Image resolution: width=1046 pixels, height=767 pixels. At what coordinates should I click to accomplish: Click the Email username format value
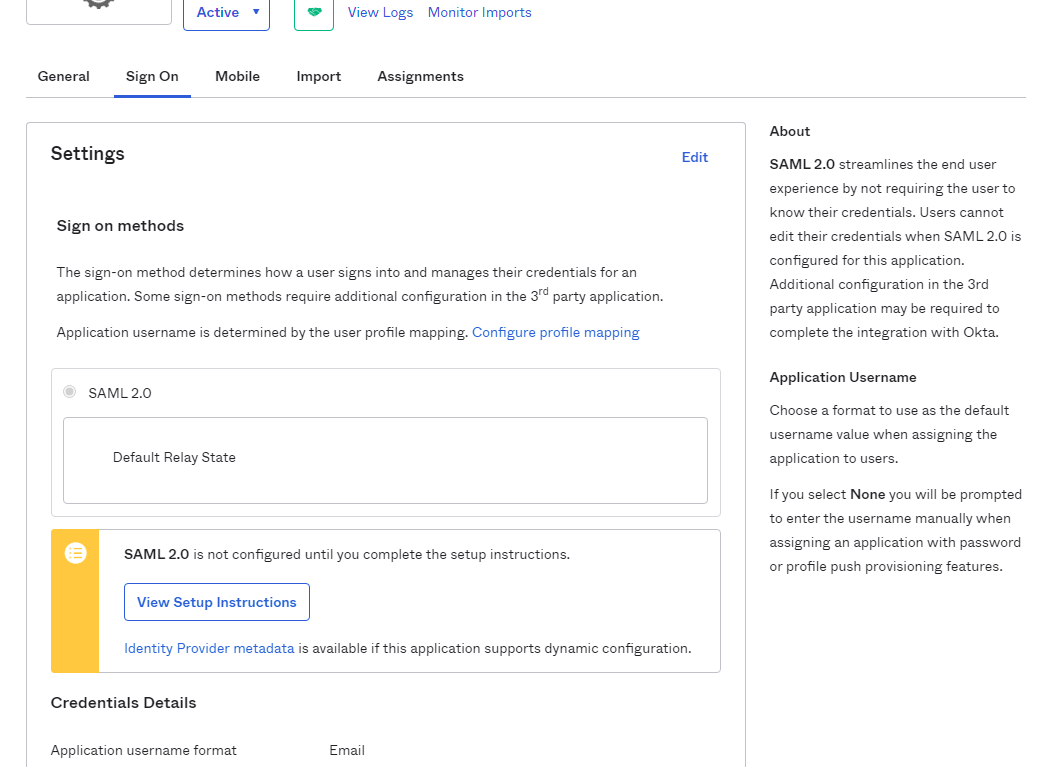pos(347,750)
